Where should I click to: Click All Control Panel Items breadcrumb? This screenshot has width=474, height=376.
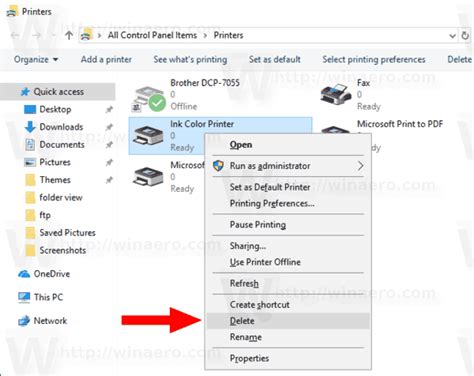[152, 35]
